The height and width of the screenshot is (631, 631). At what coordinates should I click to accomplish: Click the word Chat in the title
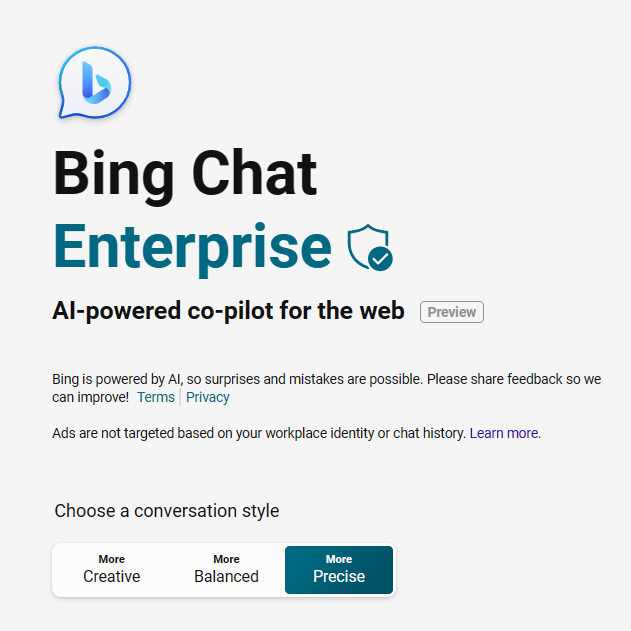[x=255, y=172]
